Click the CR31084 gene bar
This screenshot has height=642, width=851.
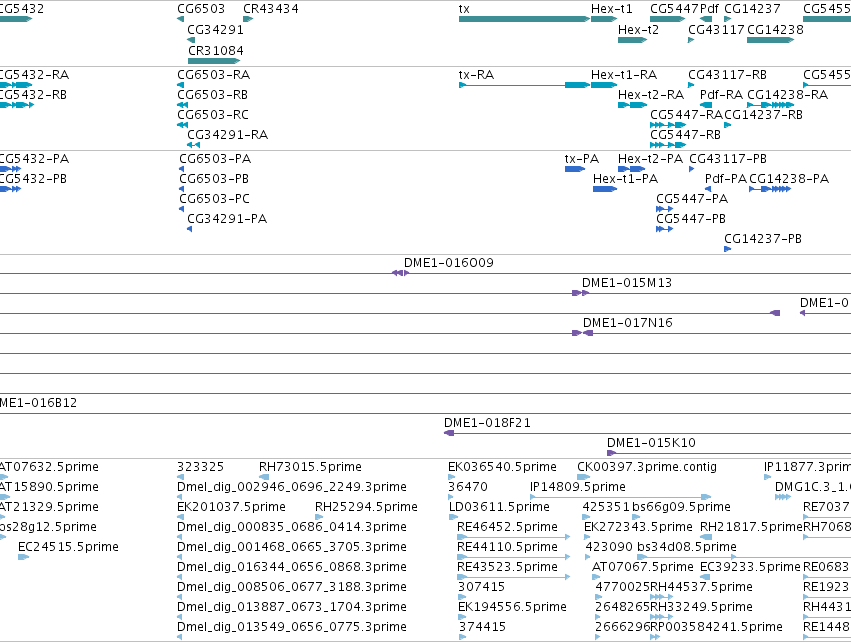click(214, 61)
